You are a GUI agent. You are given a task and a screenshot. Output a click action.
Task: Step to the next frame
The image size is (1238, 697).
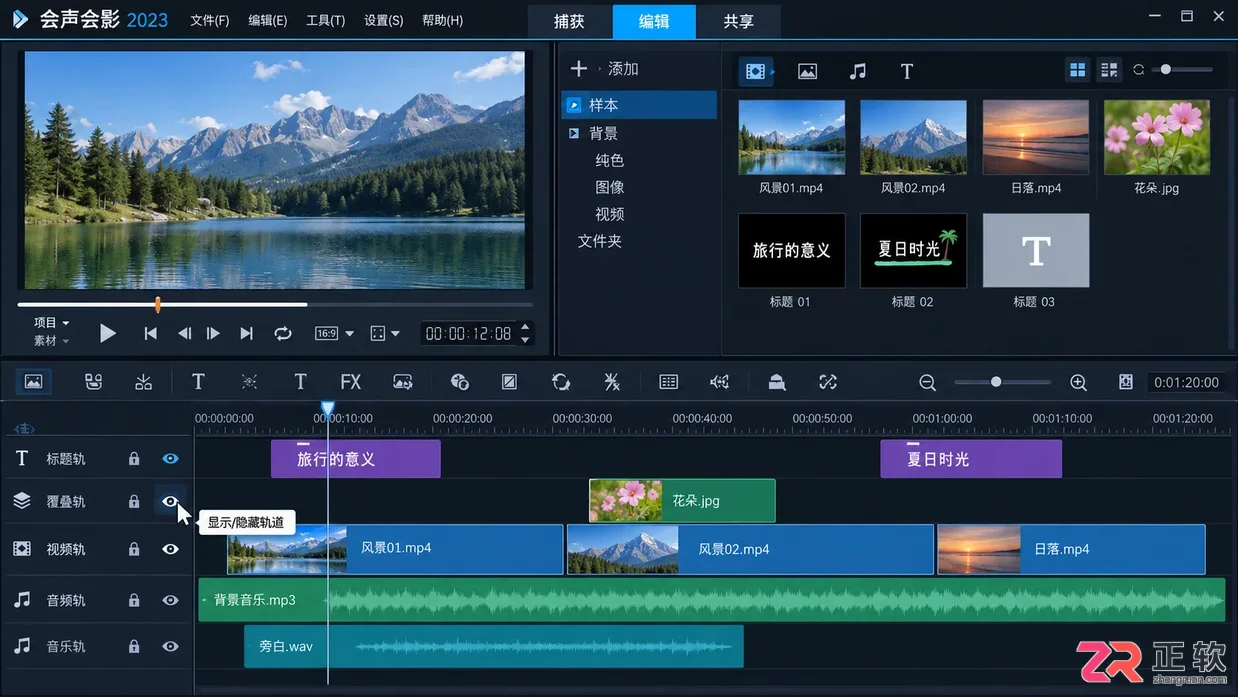click(x=213, y=334)
